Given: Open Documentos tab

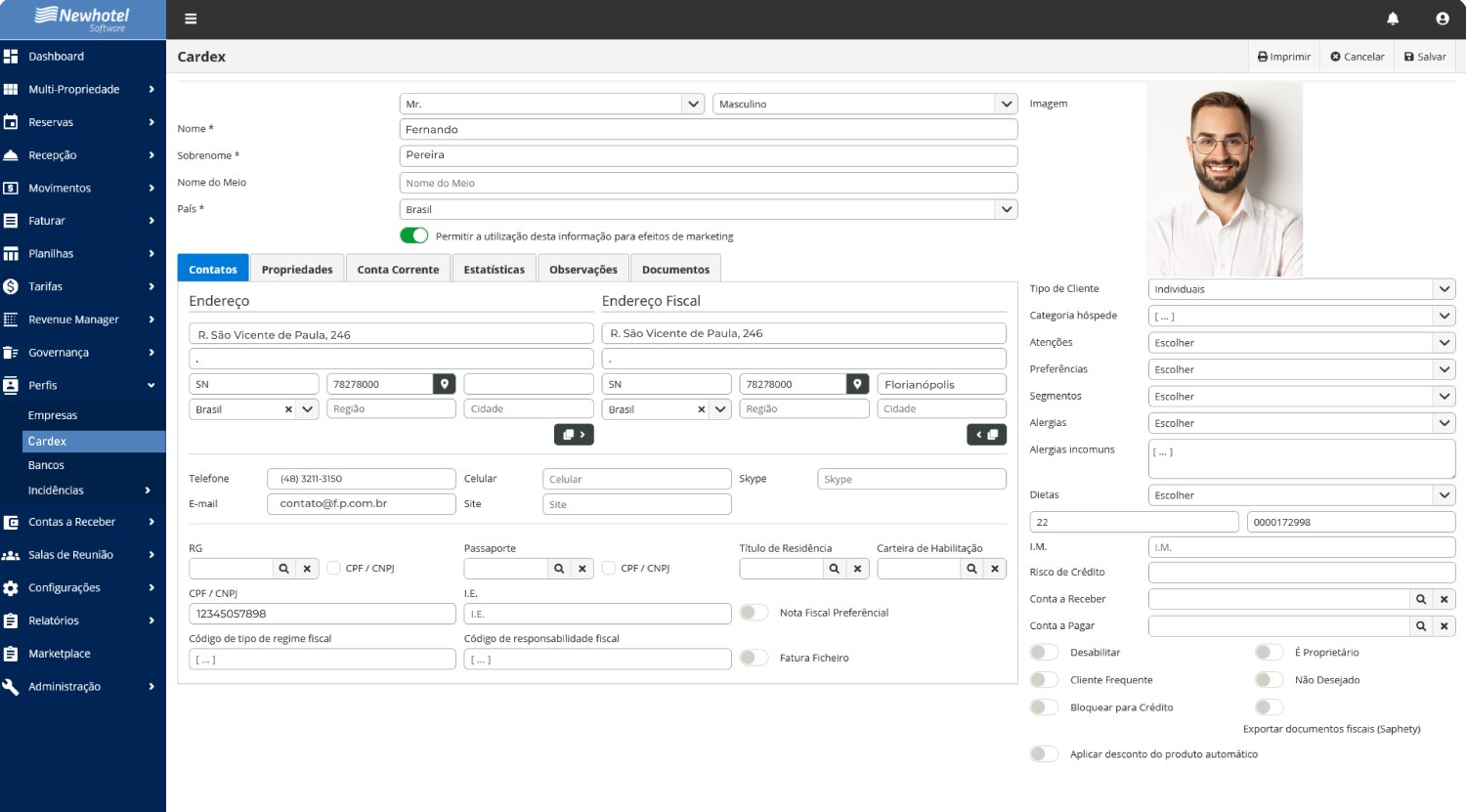Looking at the screenshot, I should pos(675,270).
